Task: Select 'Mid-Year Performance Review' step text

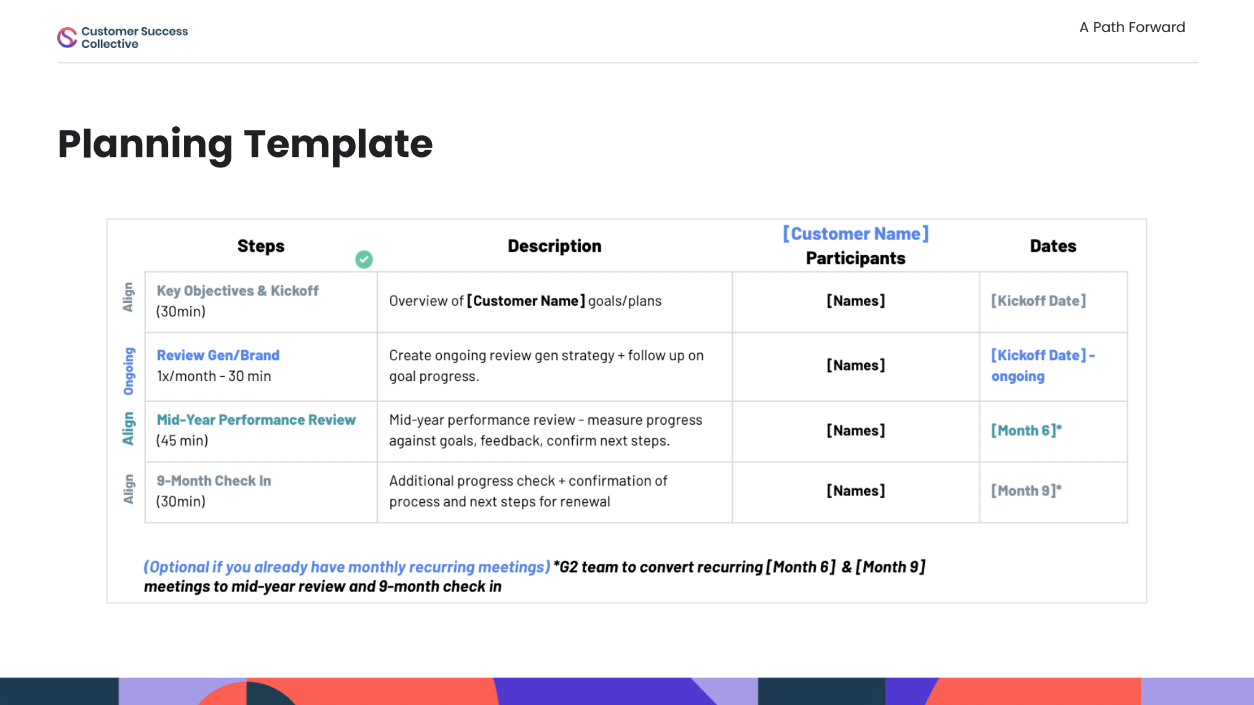Action: [x=256, y=420]
